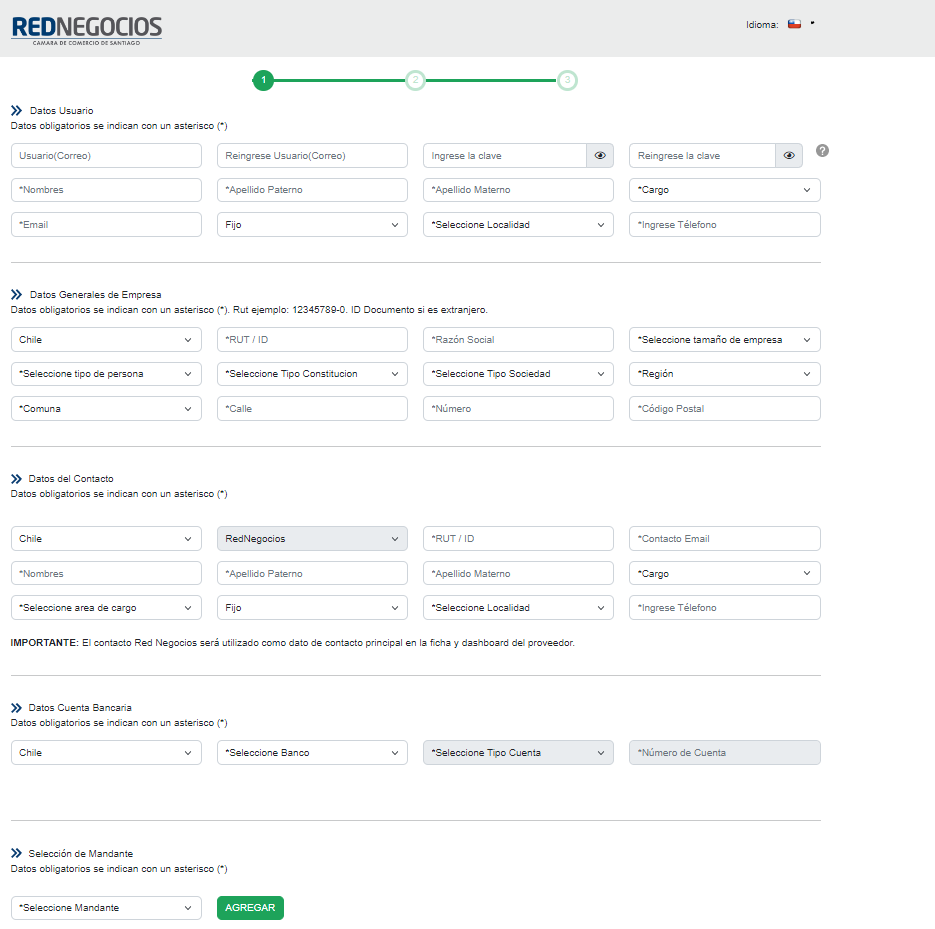Click the Datos Cuenta Bancaria chevron icon
Screen dimensions: 935x929
click(17, 708)
